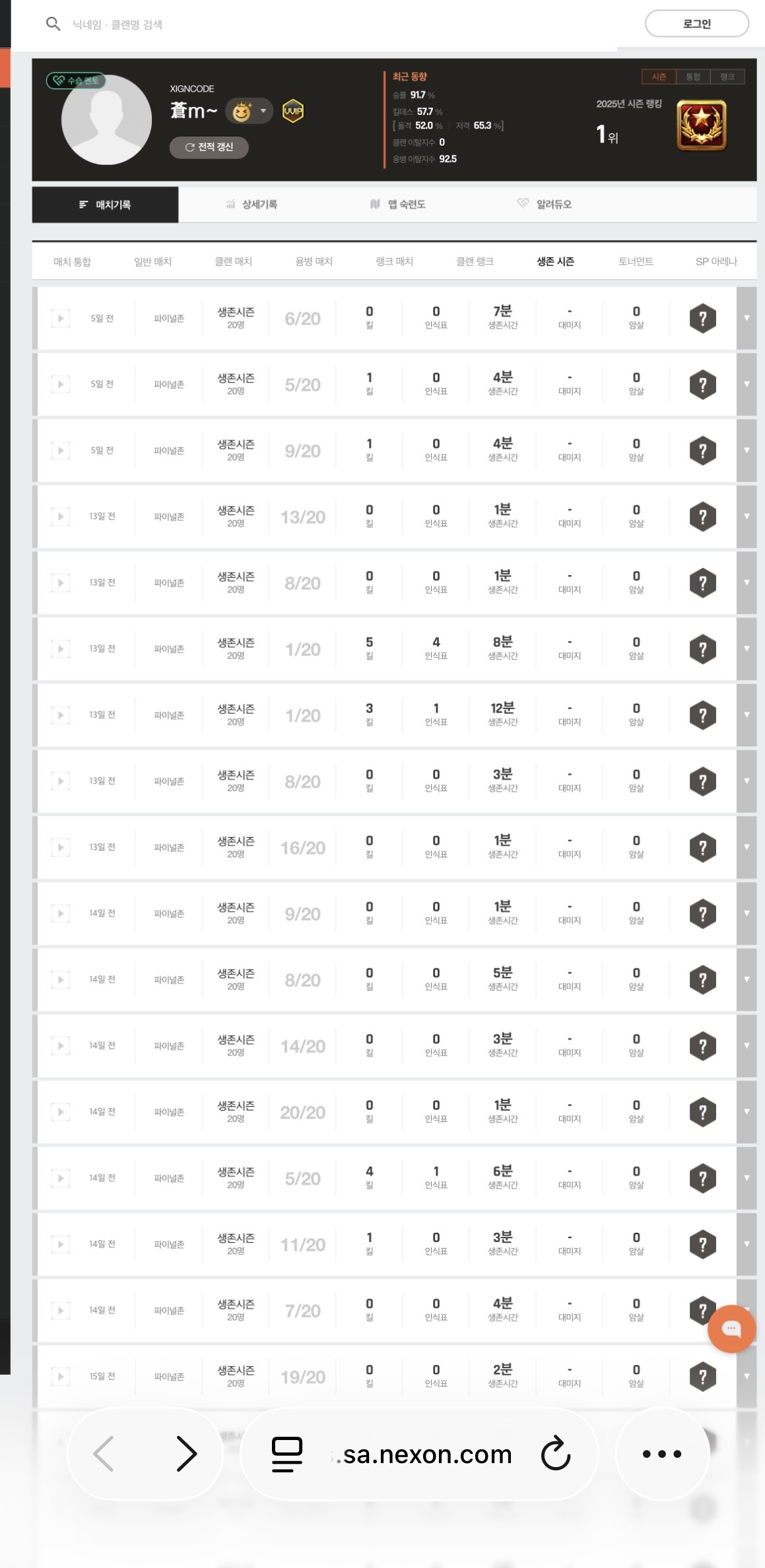Switch ranking view to 랭크

727,77
